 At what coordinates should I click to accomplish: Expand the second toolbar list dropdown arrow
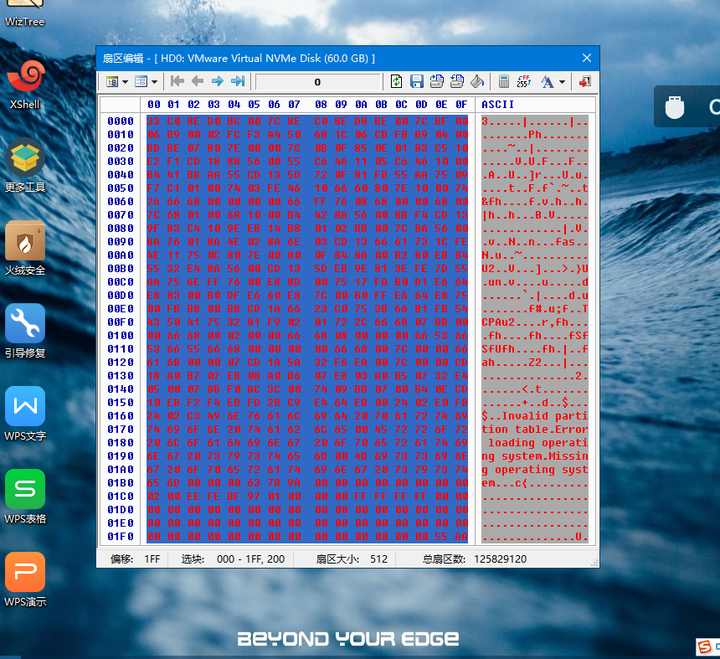point(154,82)
